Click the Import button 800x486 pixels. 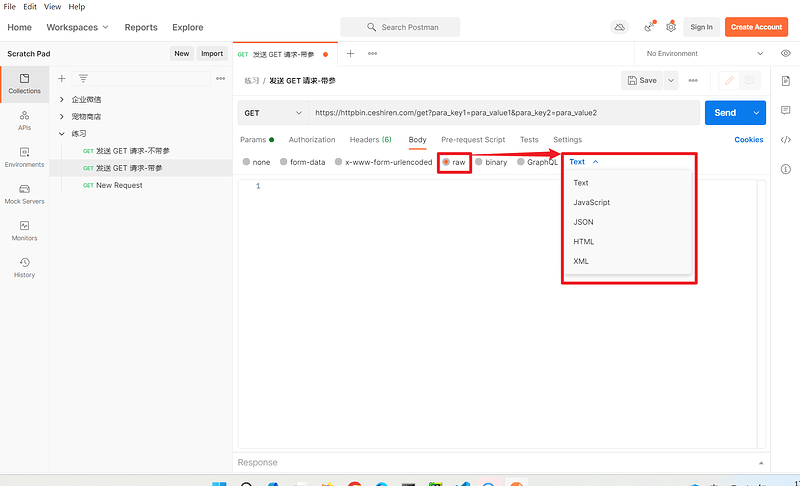(212, 54)
